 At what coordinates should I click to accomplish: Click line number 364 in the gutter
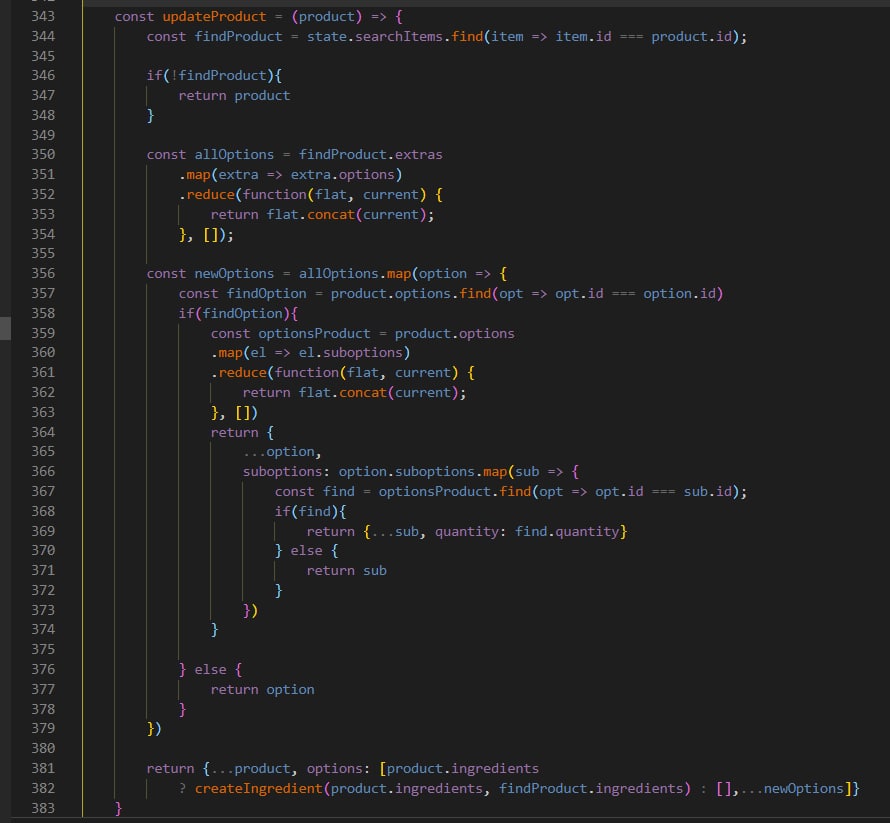pos(43,432)
